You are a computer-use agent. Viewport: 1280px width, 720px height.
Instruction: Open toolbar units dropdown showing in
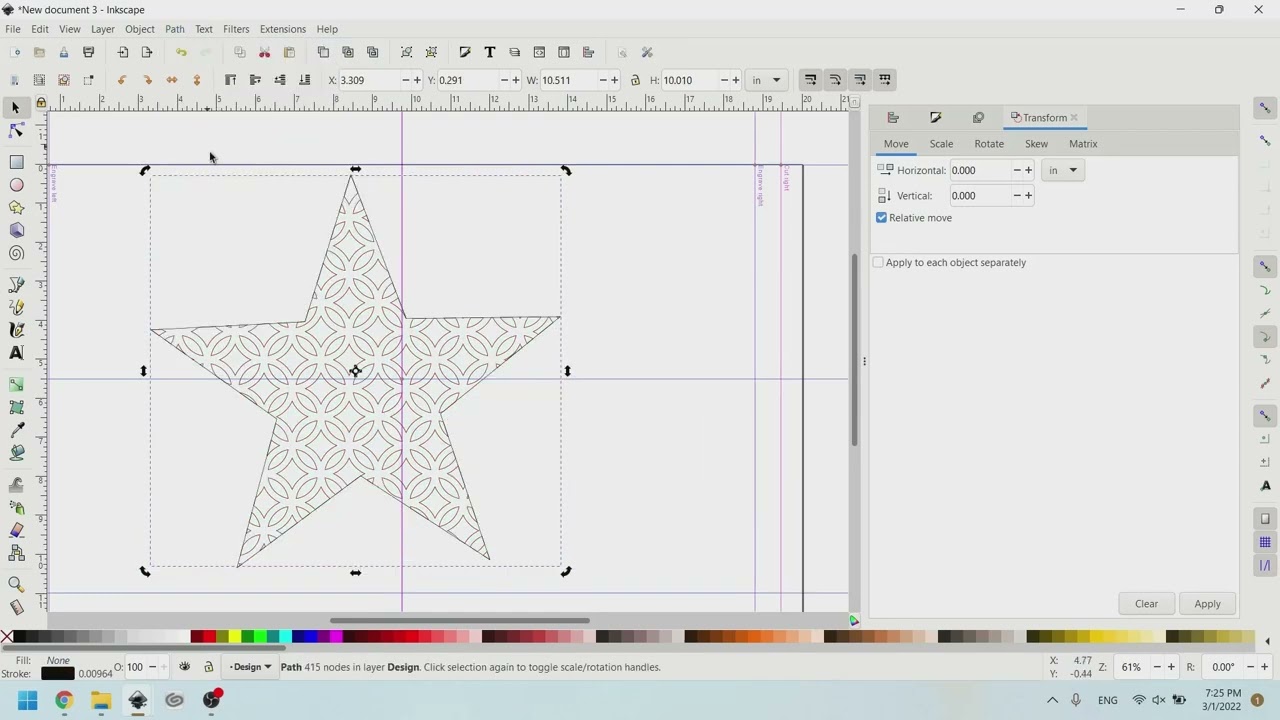pyautogui.click(x=767, y=80)
